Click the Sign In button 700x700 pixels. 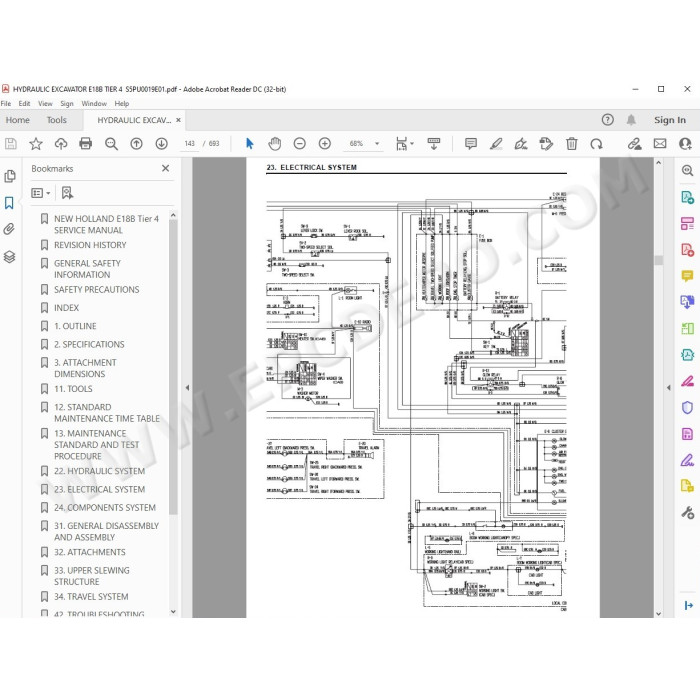[670, 120]
